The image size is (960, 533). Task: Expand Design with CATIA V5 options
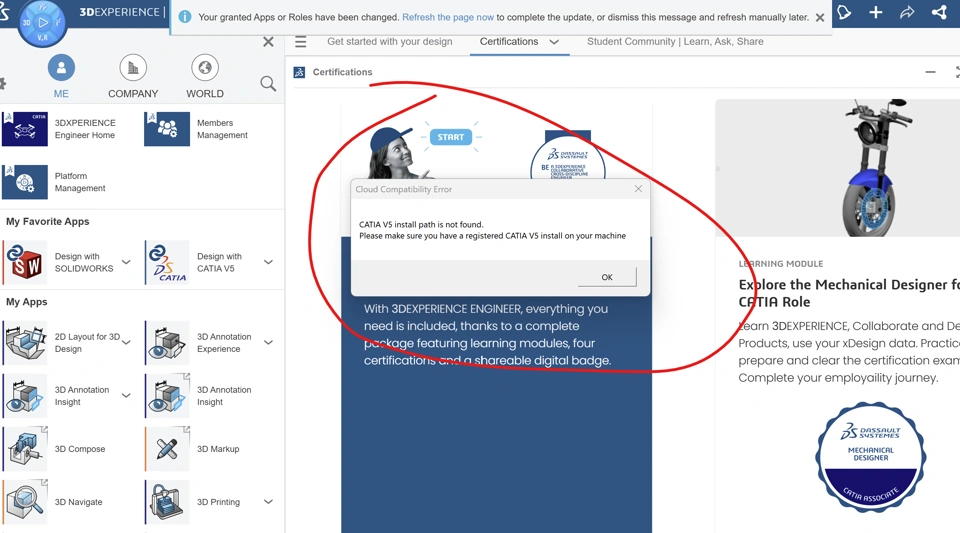coord(268,262)
